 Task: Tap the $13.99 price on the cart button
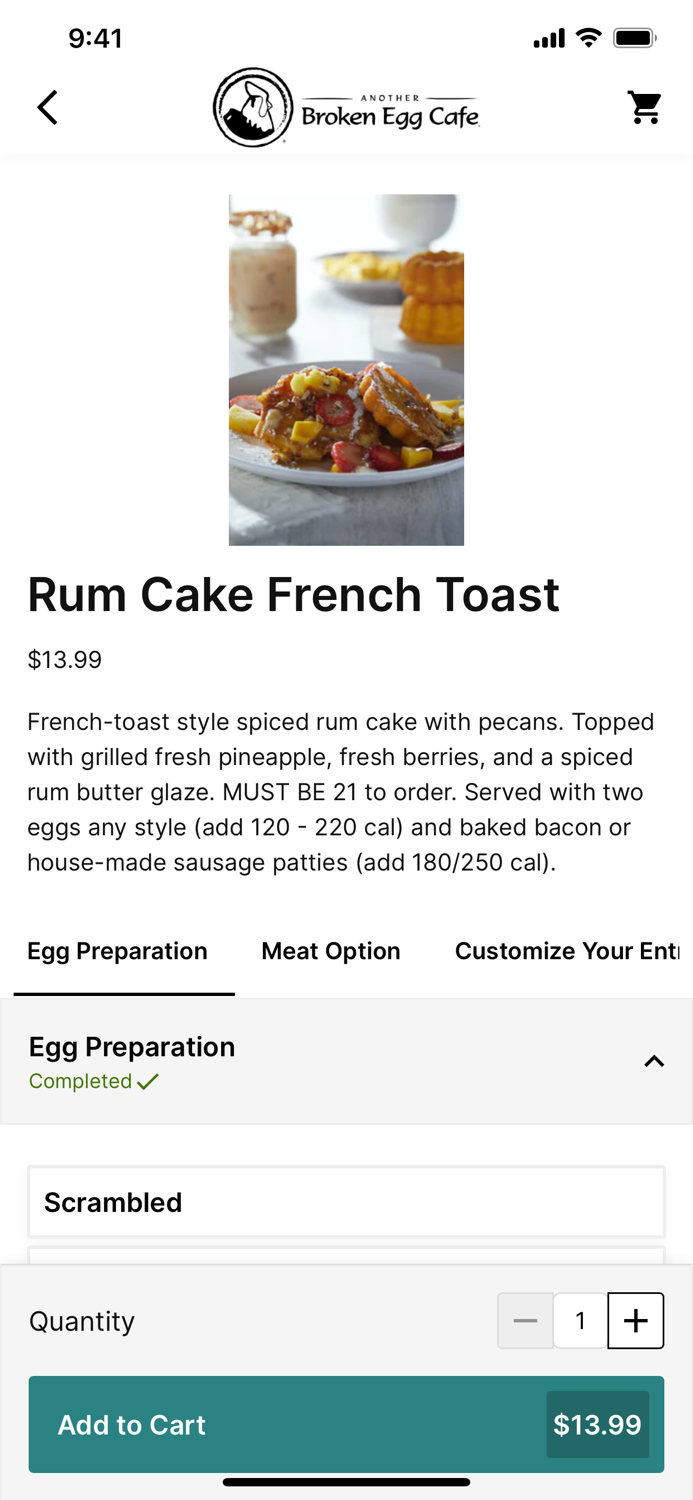pyautogui.click(x=597, y=1424)
